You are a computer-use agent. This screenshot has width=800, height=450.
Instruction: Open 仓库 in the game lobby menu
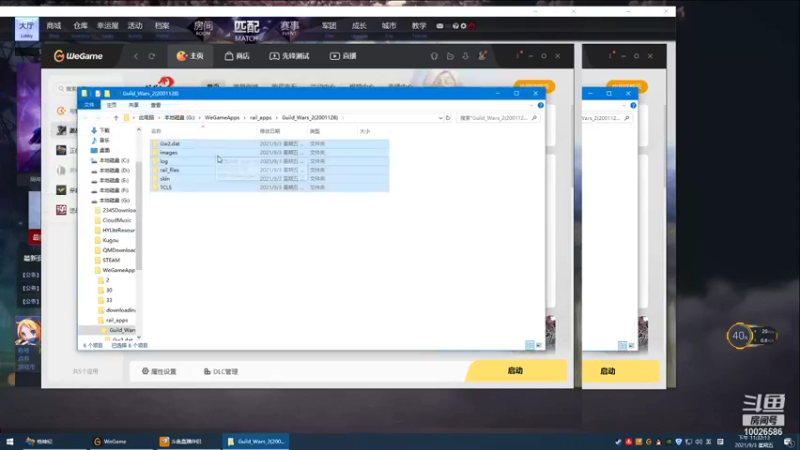(x=80, y=28)
